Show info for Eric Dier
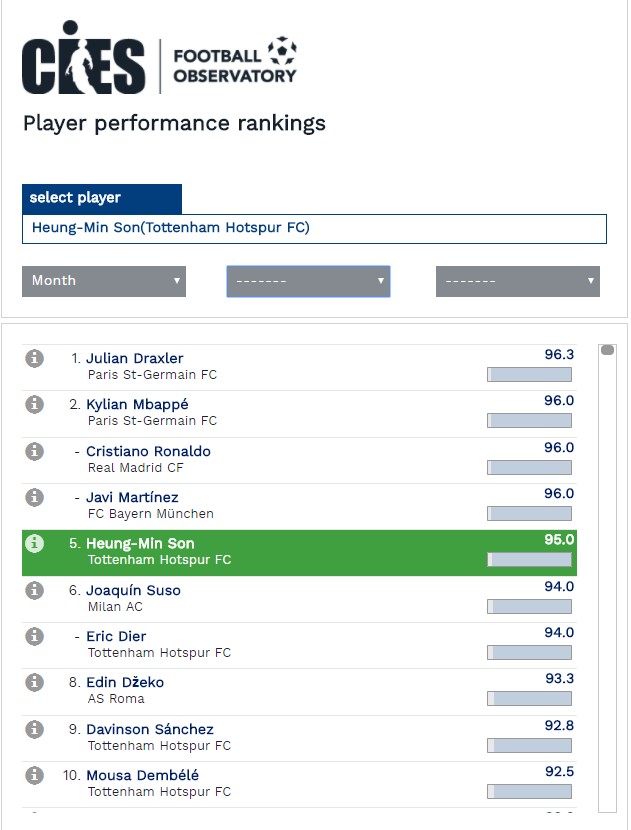Screen dimensions: 631x830 (34, 636)
